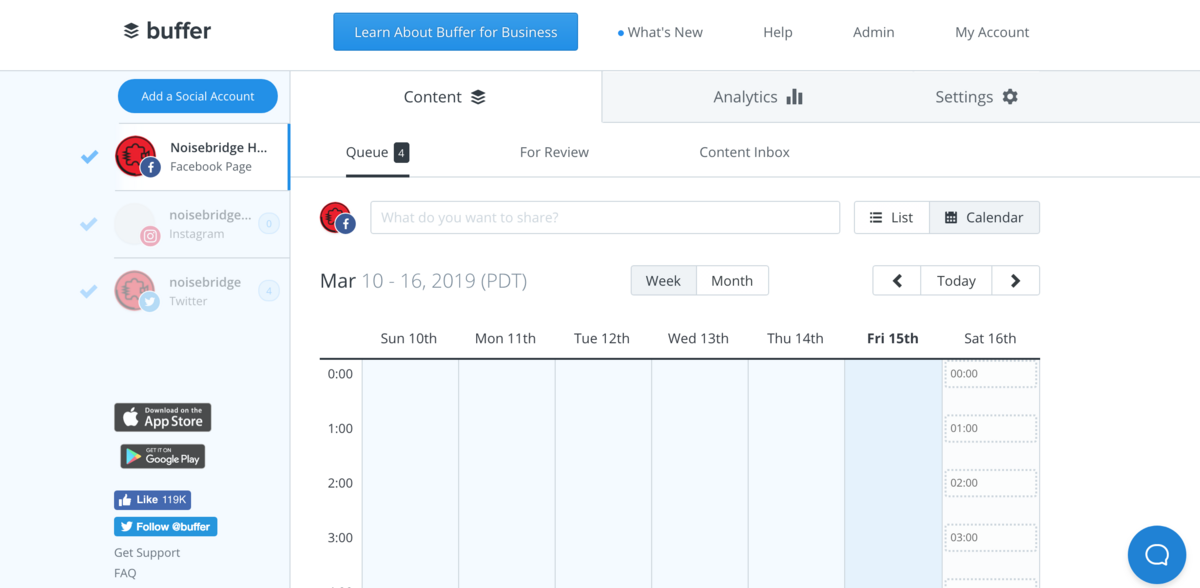Open the Intercom chat bubble
Viewport: 1200px width, 588px height.
1156,554
